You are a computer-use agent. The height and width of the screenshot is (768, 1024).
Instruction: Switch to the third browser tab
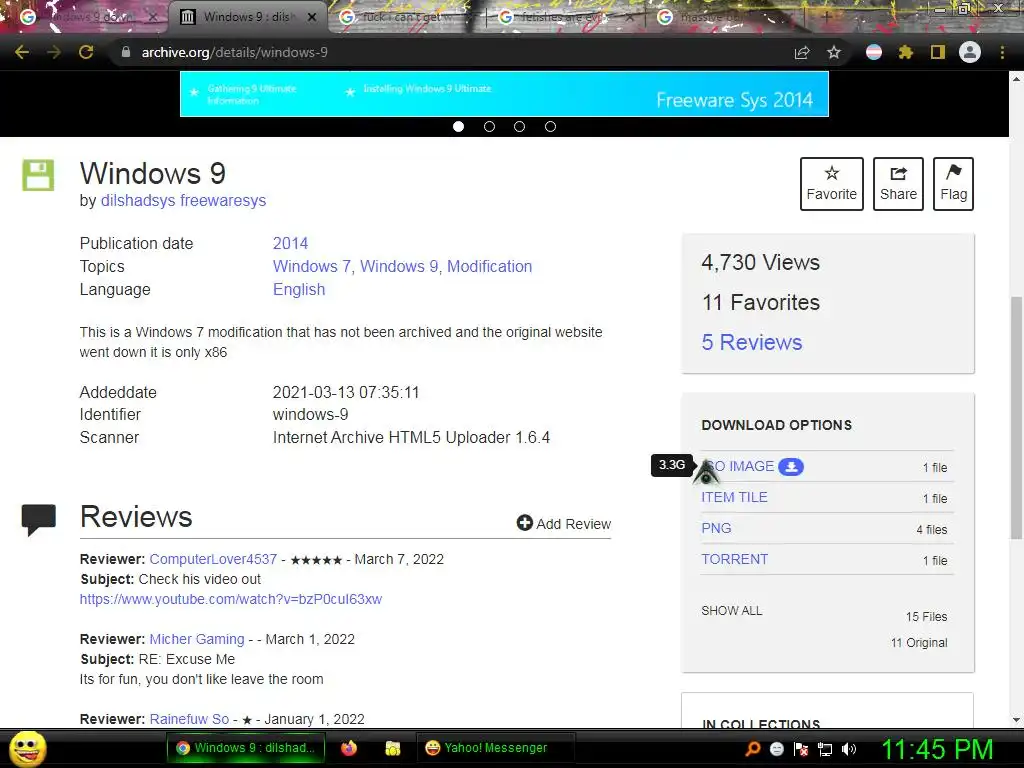[x=405, y=17]
